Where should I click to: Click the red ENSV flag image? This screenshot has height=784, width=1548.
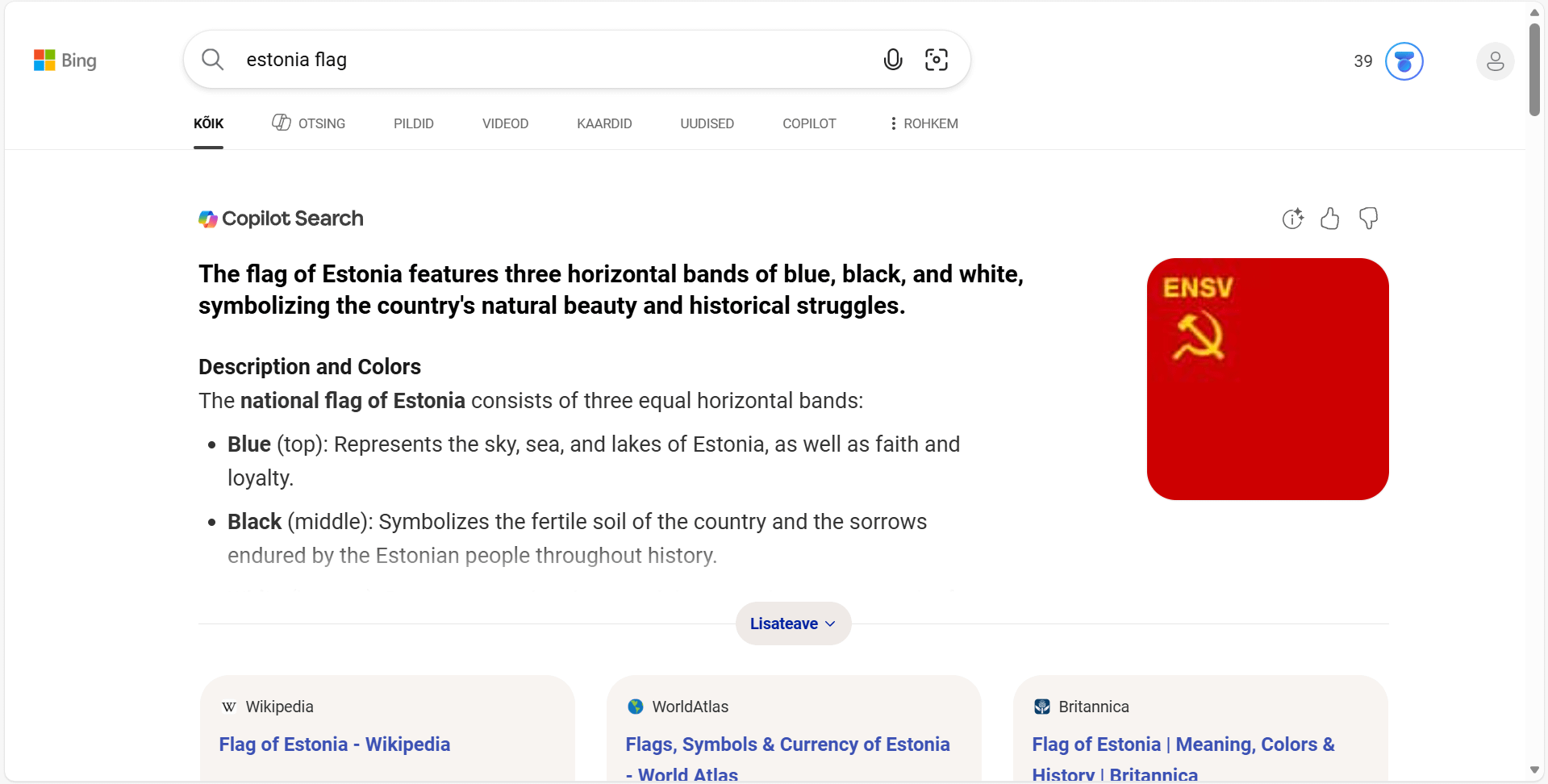(1267, 379)
